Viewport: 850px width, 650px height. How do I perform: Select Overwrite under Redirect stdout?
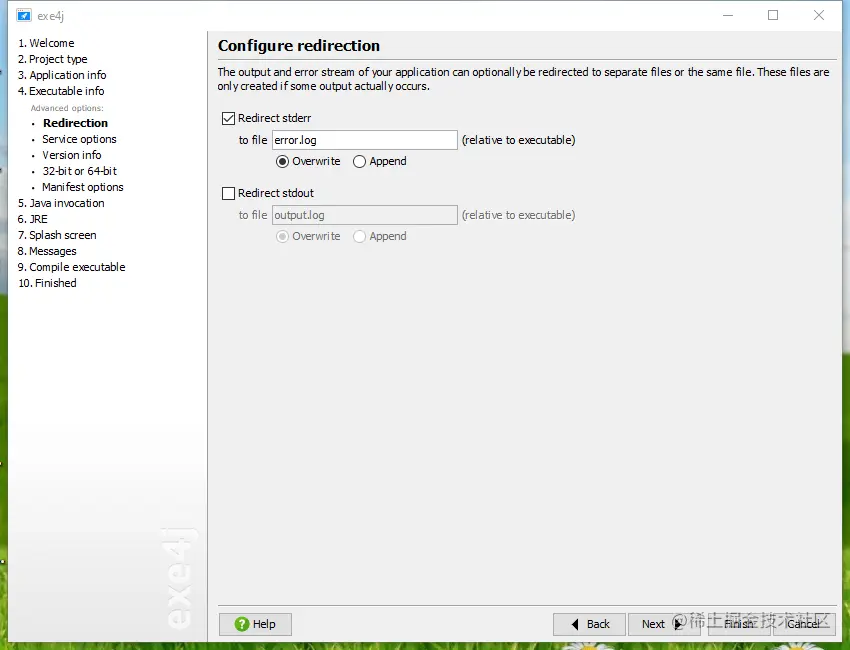[x=282, y=236]
